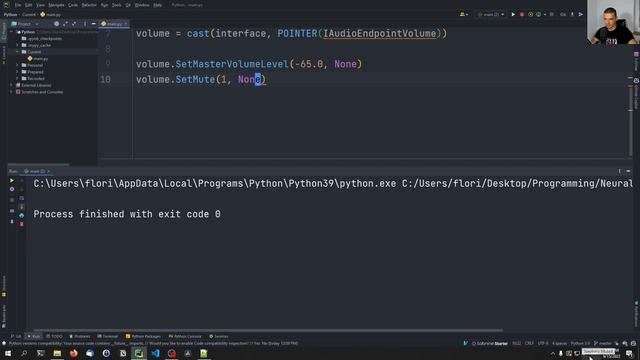Open the user account icon dropdown
Image resolution: width=640 pixels, height=360 pixels.
click(x=464, y=14)
